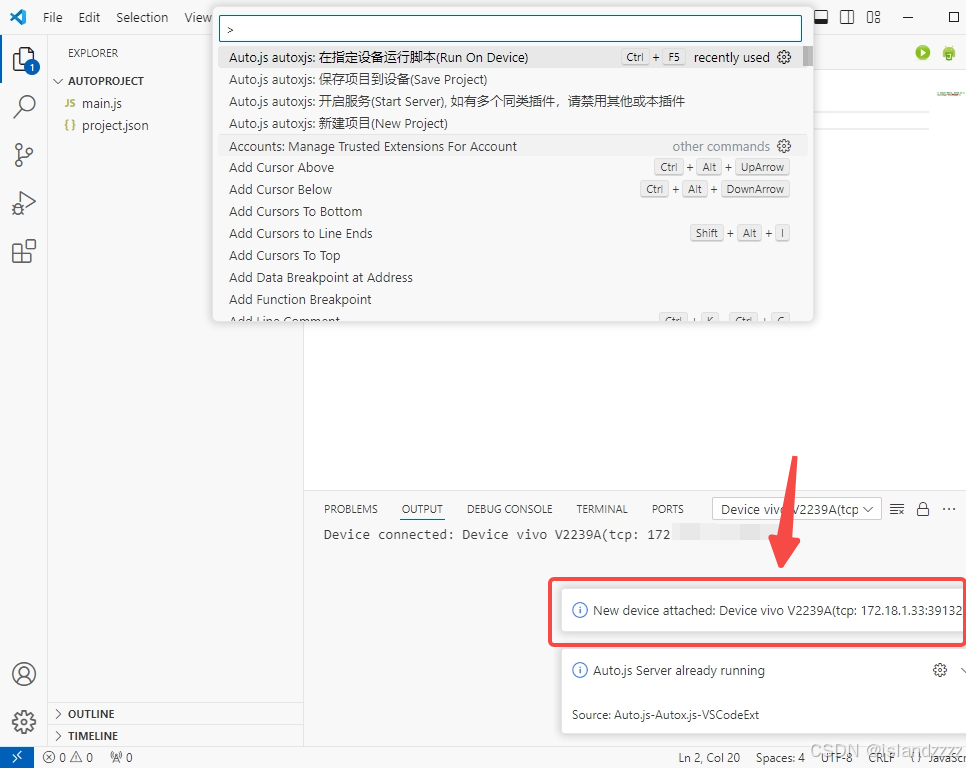The width and height of the screenshot is (966, 768).
Task: Click the remote window status bar icon
Action: tap(17, 758)
